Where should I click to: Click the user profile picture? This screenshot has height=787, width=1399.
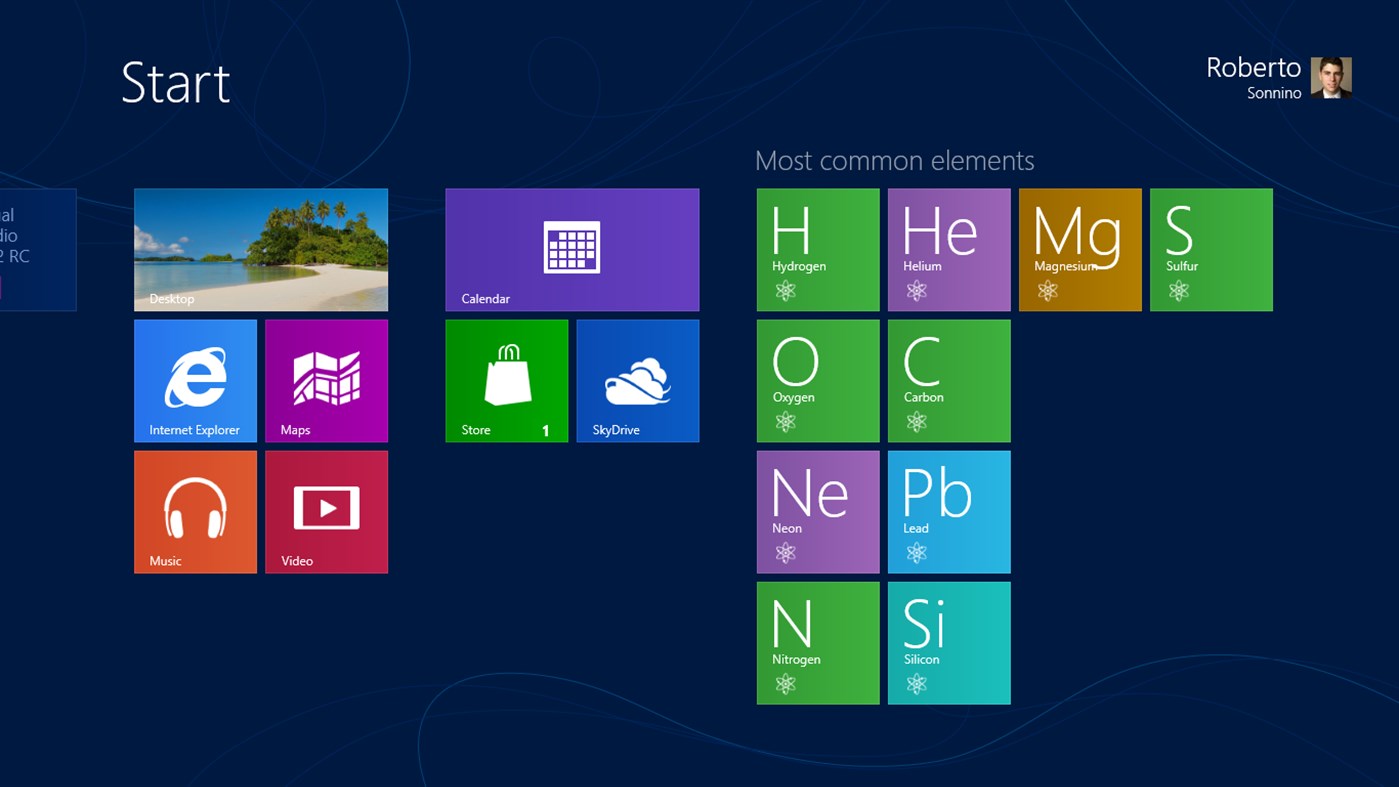pos(1331,77)
